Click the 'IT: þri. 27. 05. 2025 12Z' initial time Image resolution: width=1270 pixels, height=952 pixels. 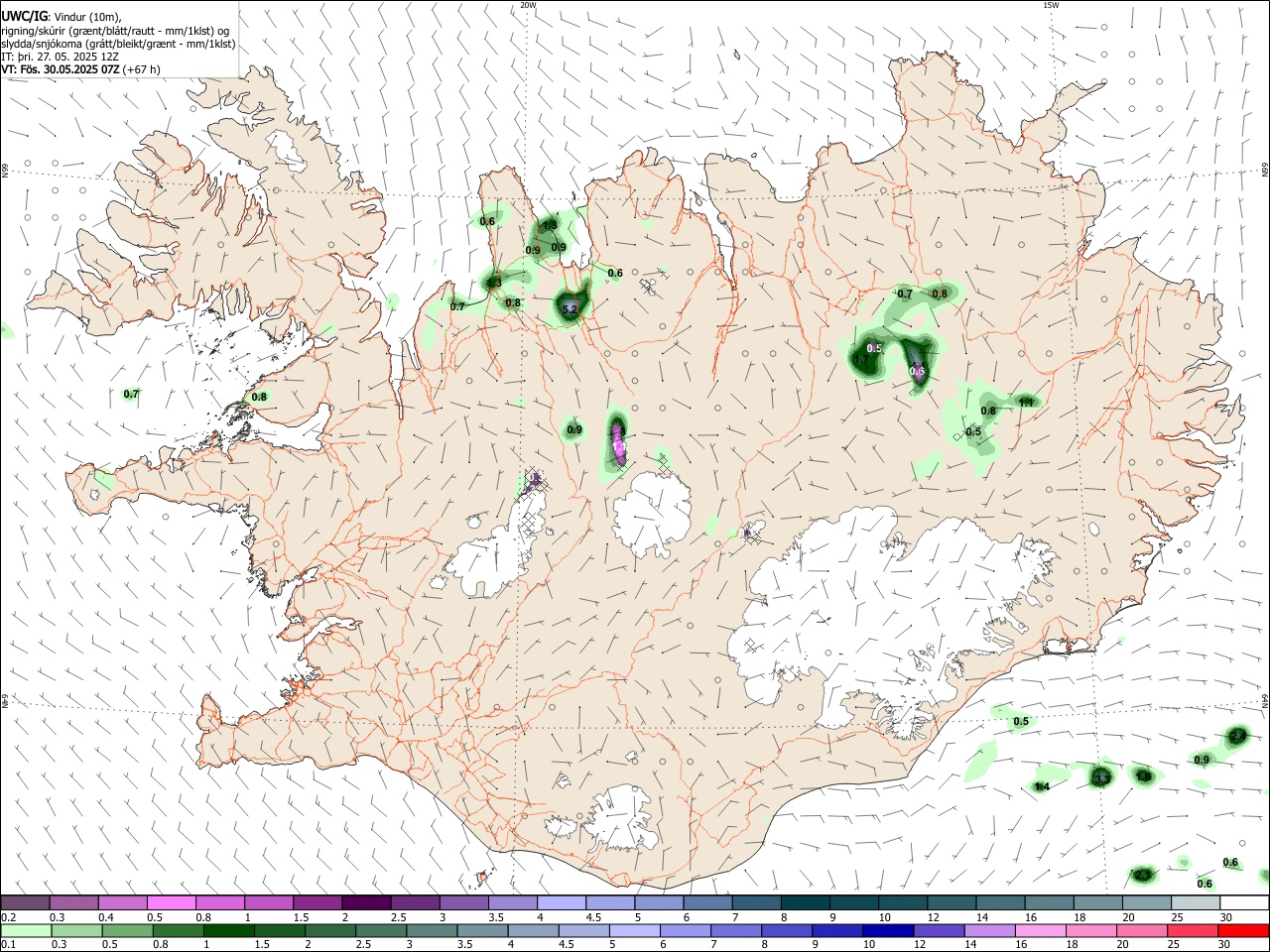(62, 57)
